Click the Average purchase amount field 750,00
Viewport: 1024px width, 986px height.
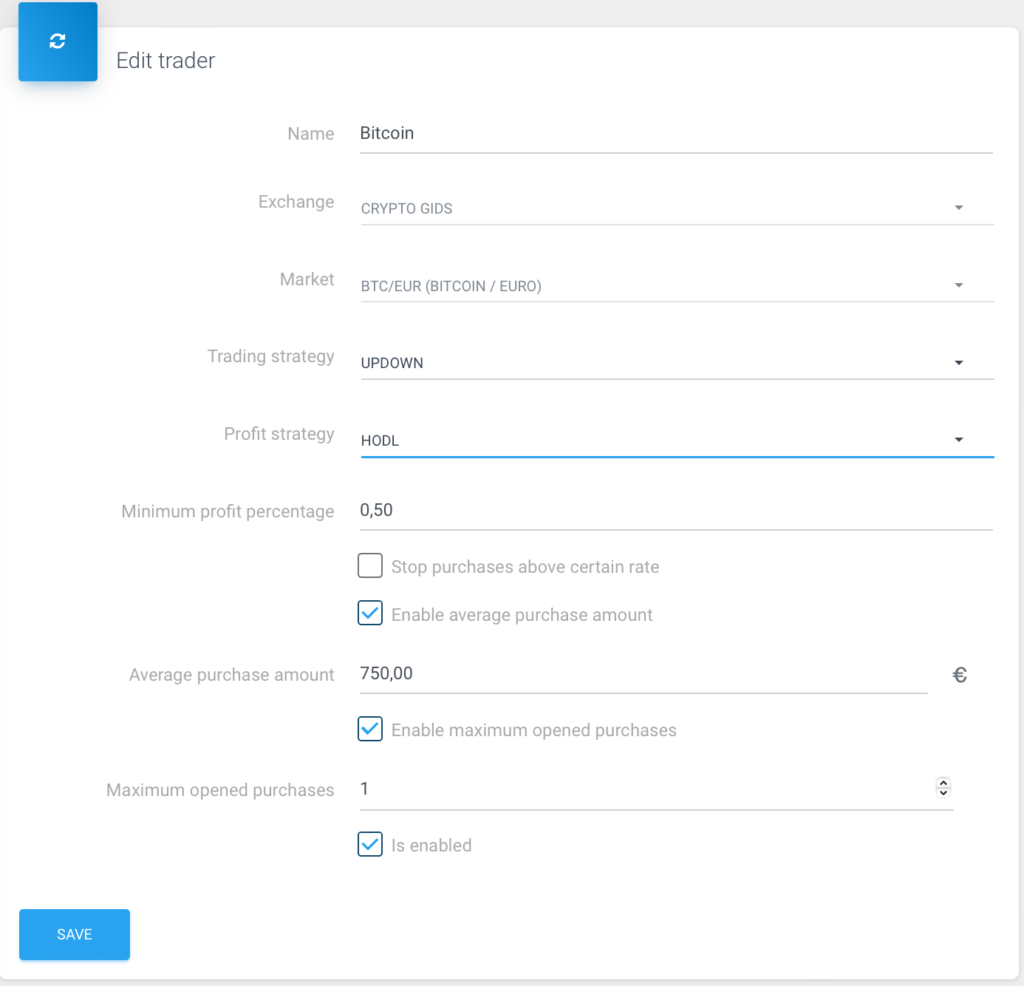pyautogui.click(x=643, y=674)
